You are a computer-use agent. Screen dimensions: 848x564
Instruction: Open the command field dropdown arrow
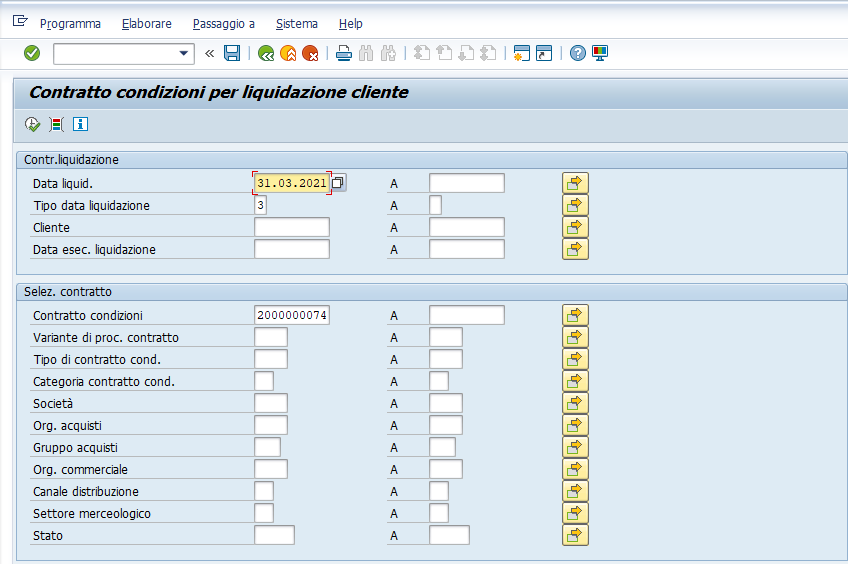click(x=183, y=53)
